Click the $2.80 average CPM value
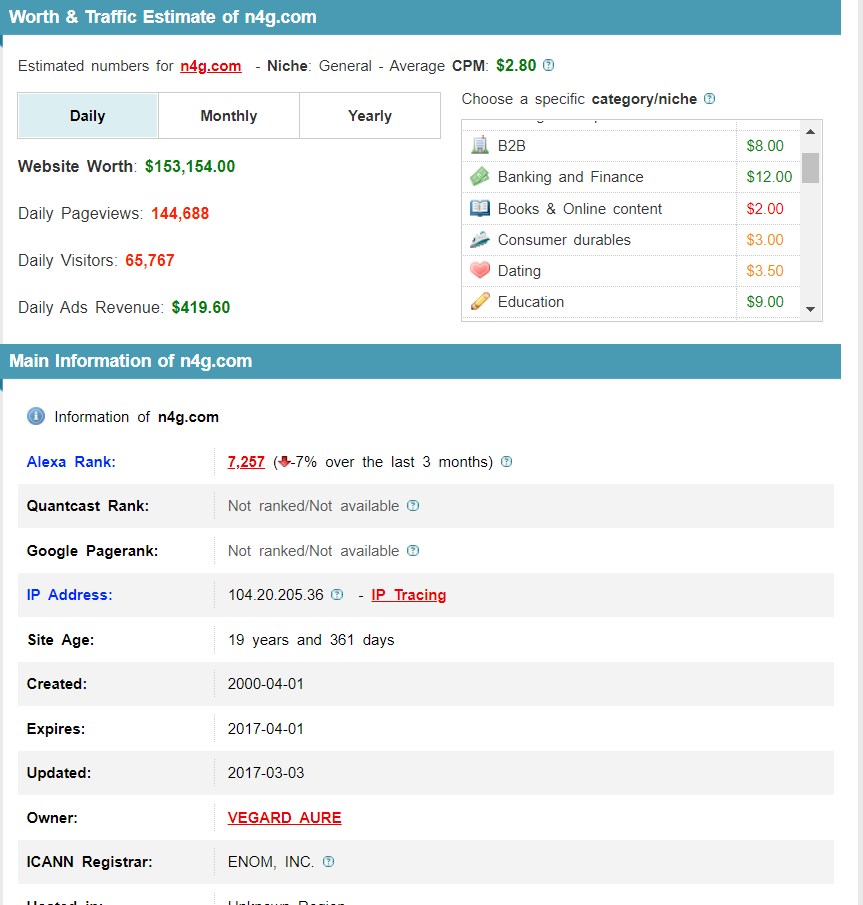The image size is (863, 905). click(x=516, y=65)
